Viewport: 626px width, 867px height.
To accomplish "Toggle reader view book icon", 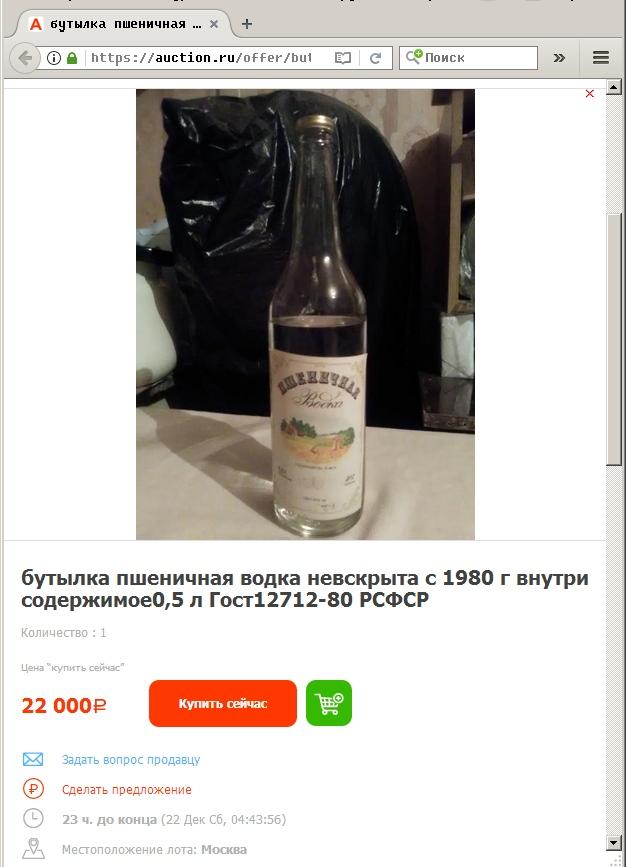I will 343,58.
